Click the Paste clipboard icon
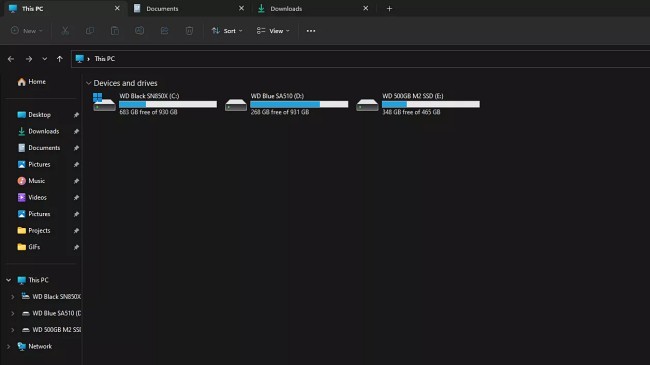 tap(115, 31)
